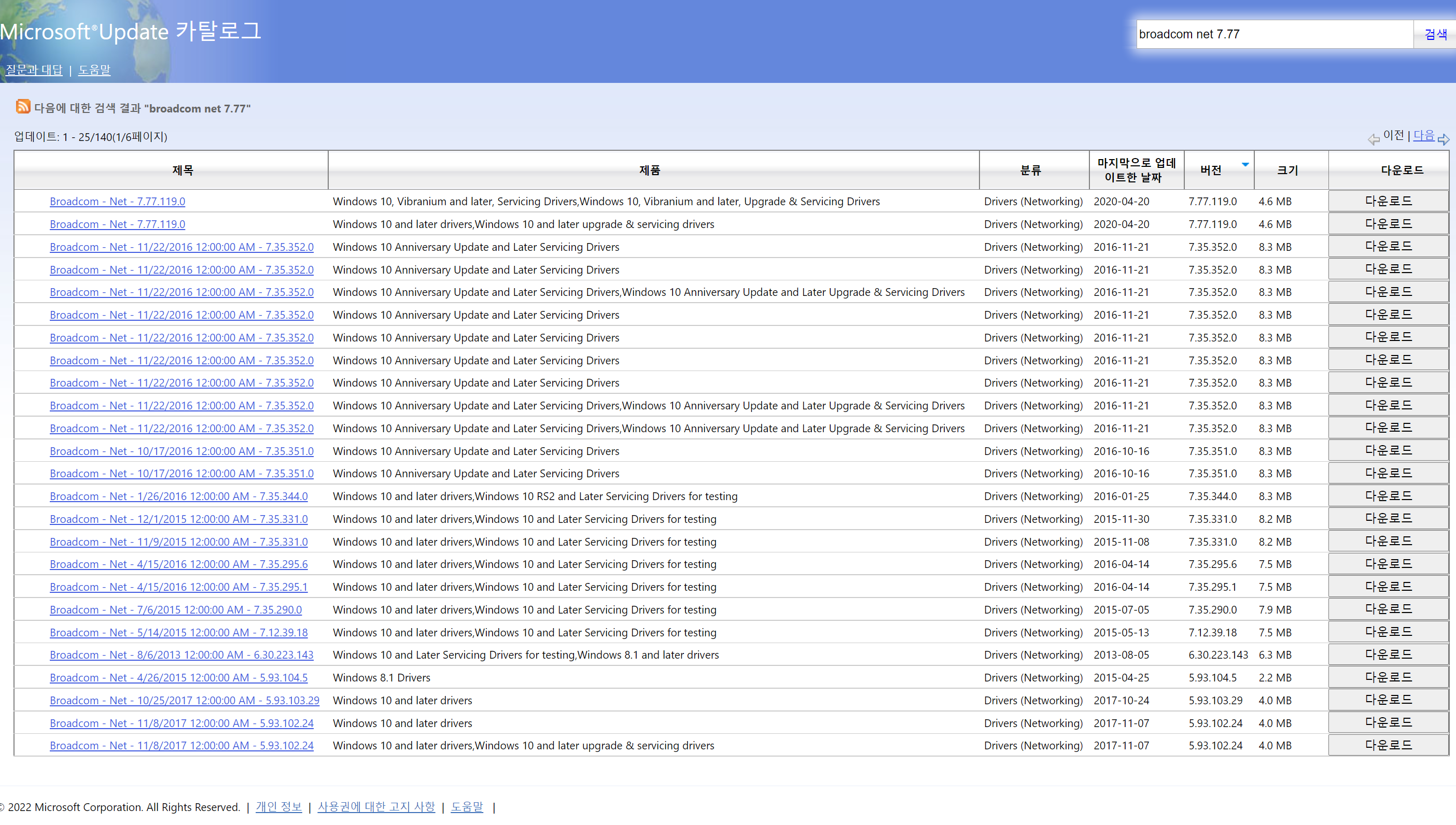
Task: Click 다운로드 for the Vibranium 7.77.119.0 row
Action: click(1388, 201)
